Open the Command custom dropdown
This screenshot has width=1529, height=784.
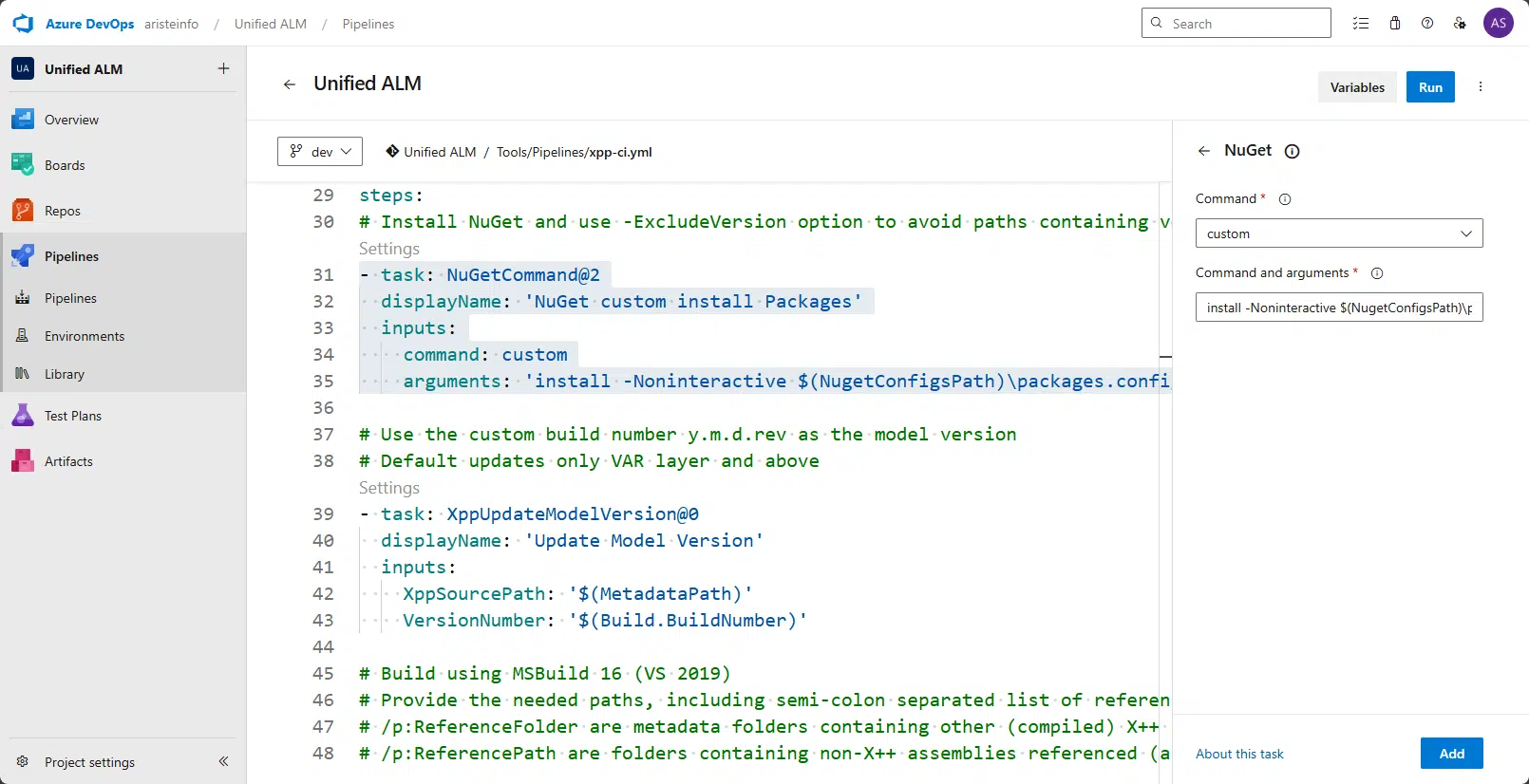click(1339, 233)
